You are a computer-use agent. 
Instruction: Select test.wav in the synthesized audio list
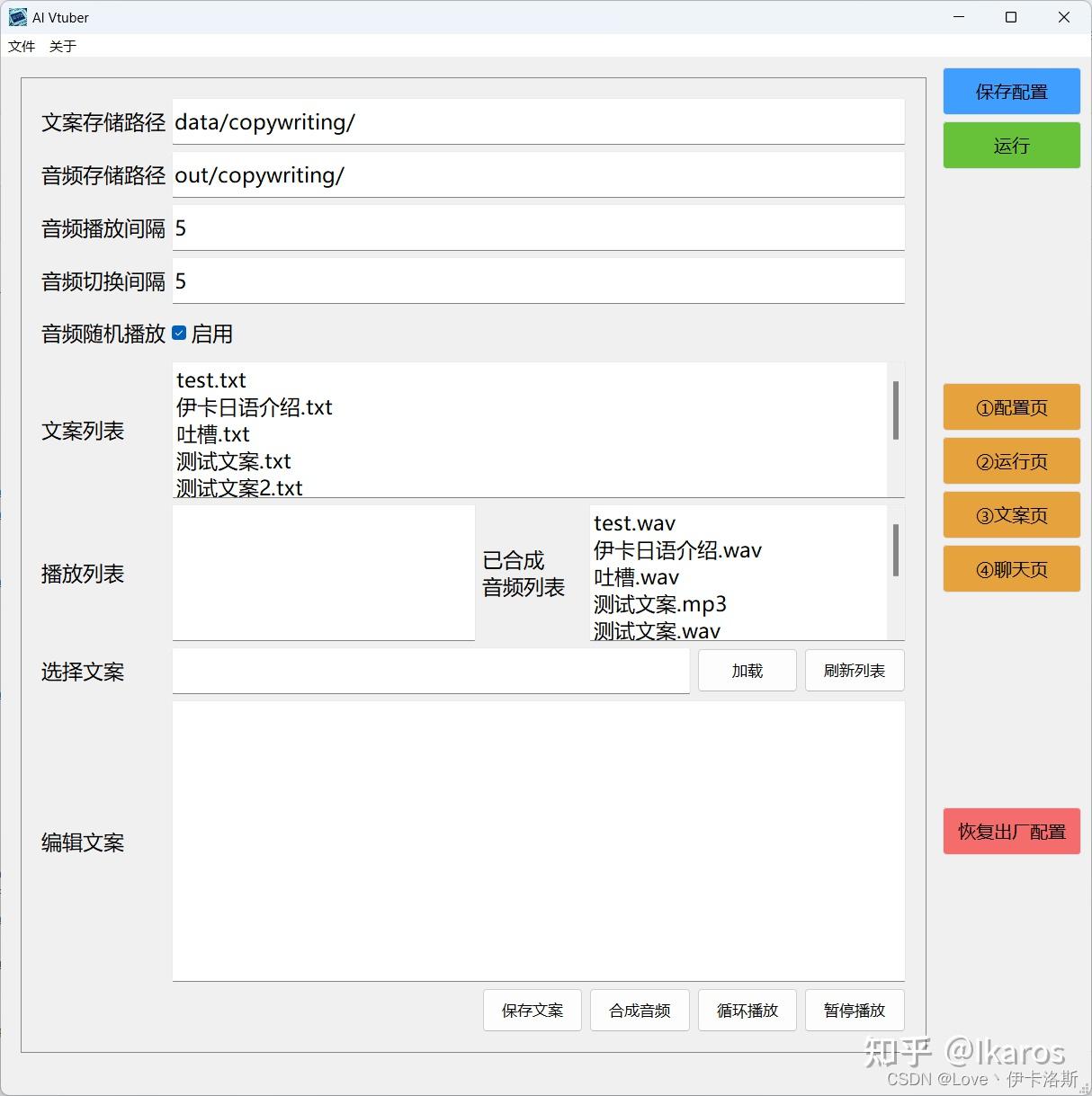point(633,522)
